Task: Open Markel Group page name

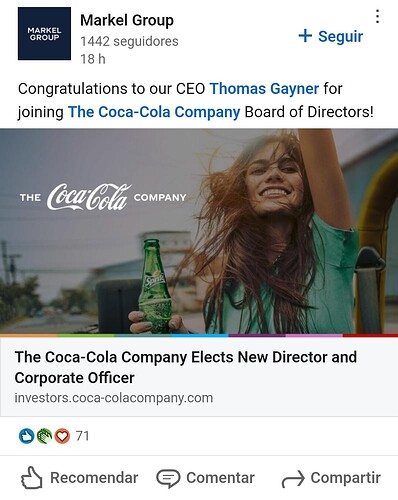Action: (127, 20)
